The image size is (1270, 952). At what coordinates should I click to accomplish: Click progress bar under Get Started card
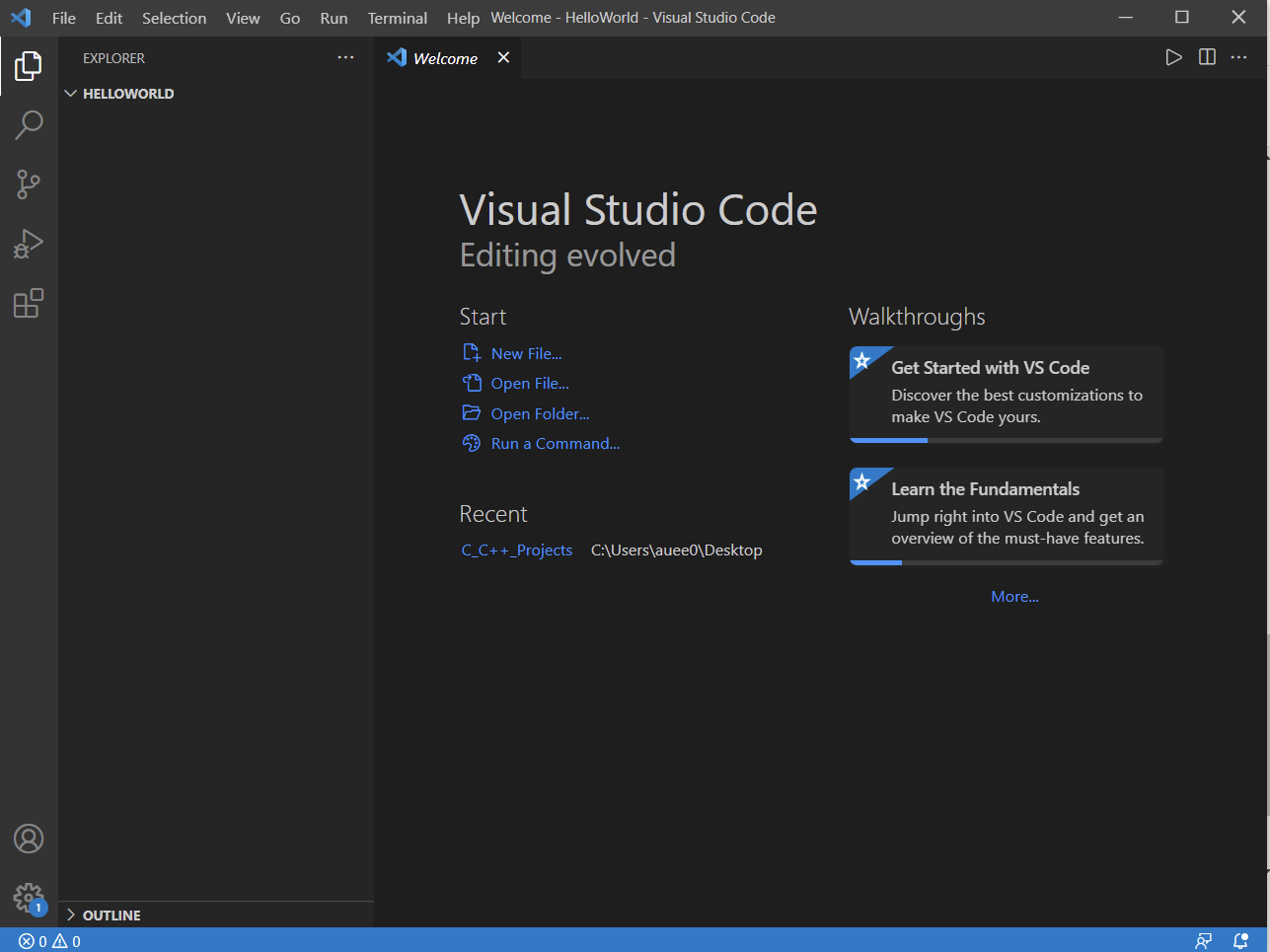(1007, 440)
